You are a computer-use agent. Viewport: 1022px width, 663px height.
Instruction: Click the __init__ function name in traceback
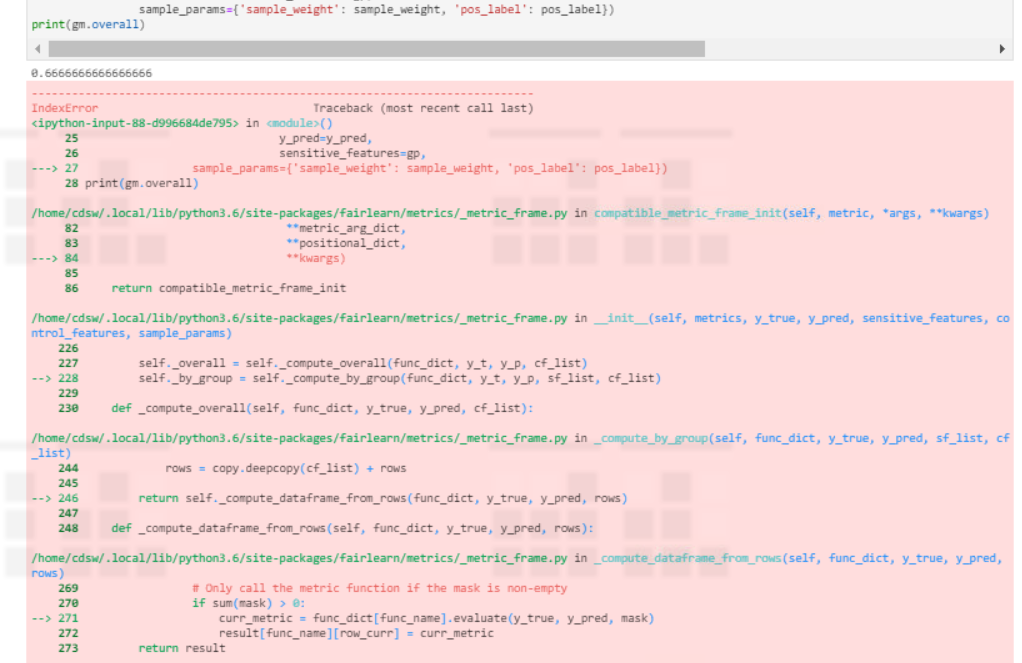[620, 318]
